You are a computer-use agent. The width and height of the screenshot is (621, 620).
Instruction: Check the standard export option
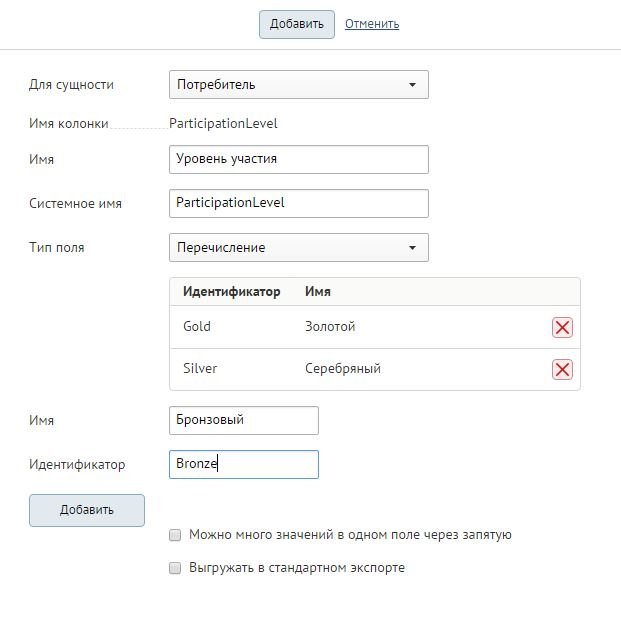(x=175, y=568)
